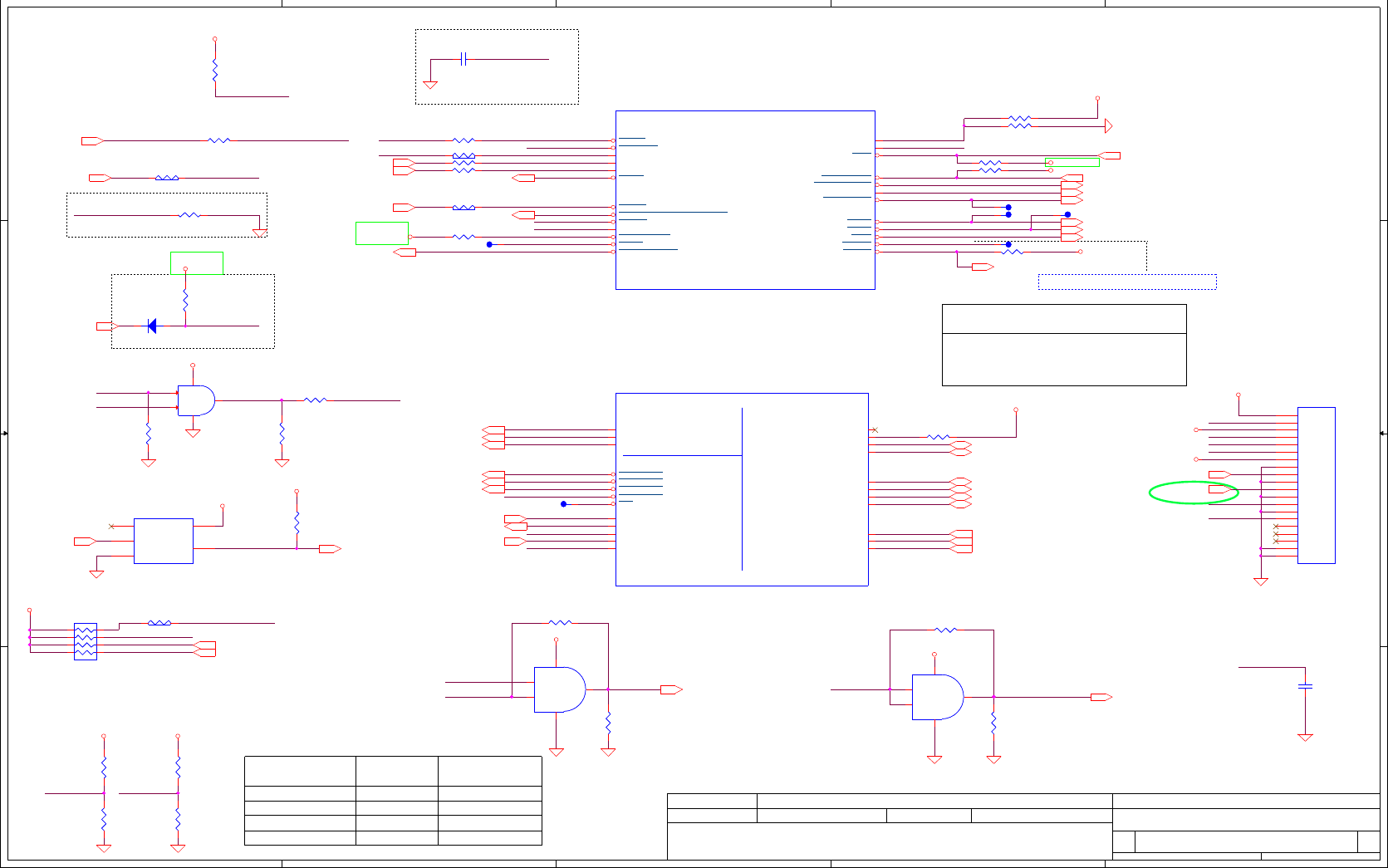
Task: Select the feedback resistor above bottom-center AND gate
Action: 561,623
